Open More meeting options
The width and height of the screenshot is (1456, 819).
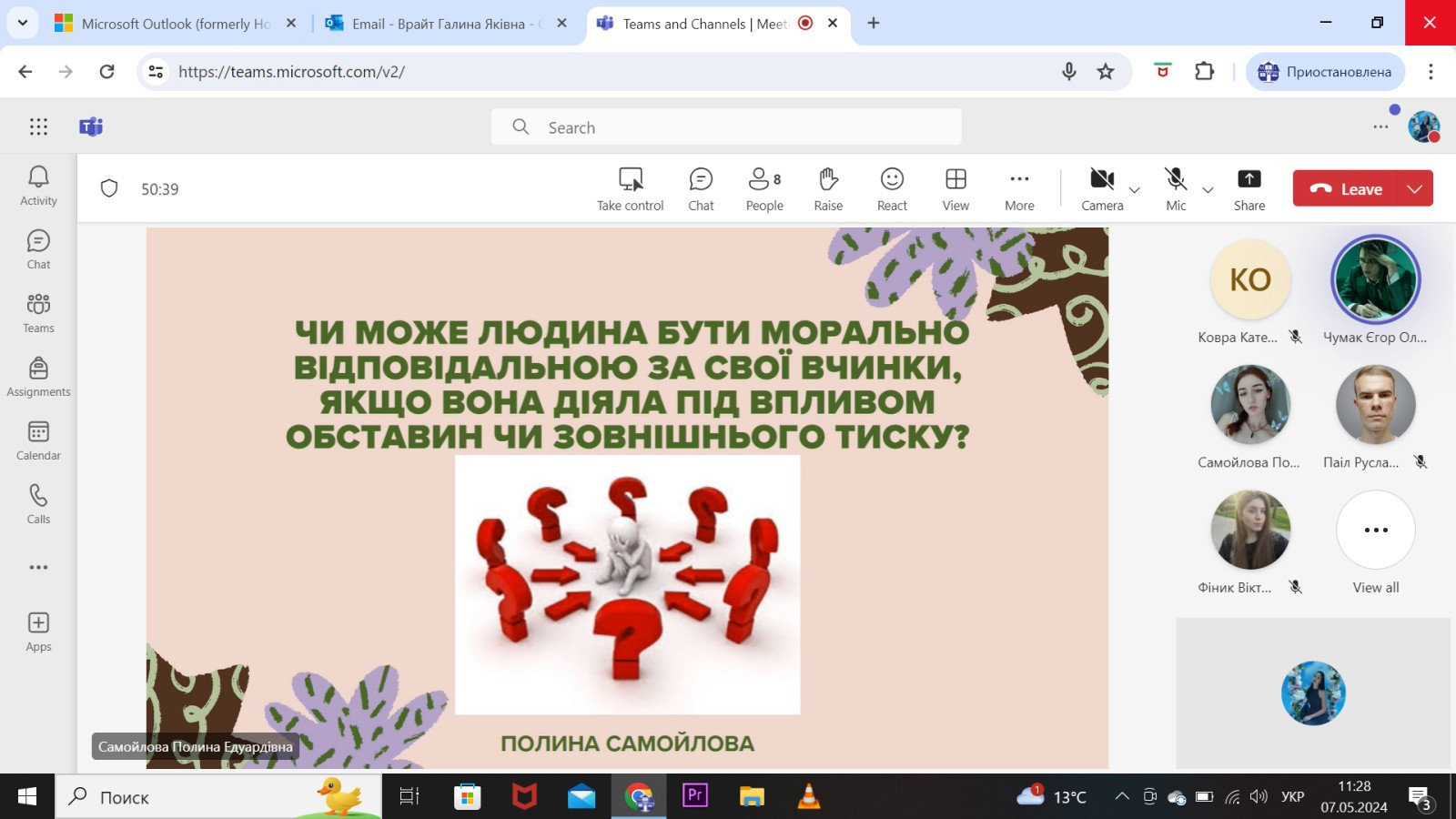[x=1019, y=189]
